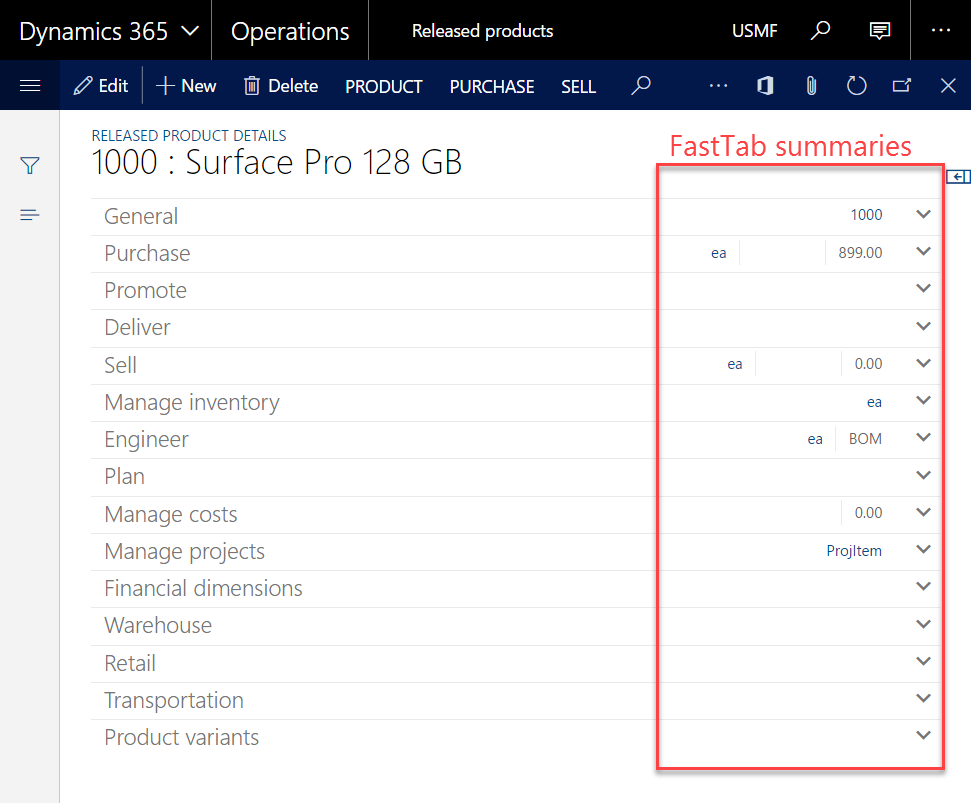Open form in new window icon
The image size is (971, 803).
coord(901,86)
